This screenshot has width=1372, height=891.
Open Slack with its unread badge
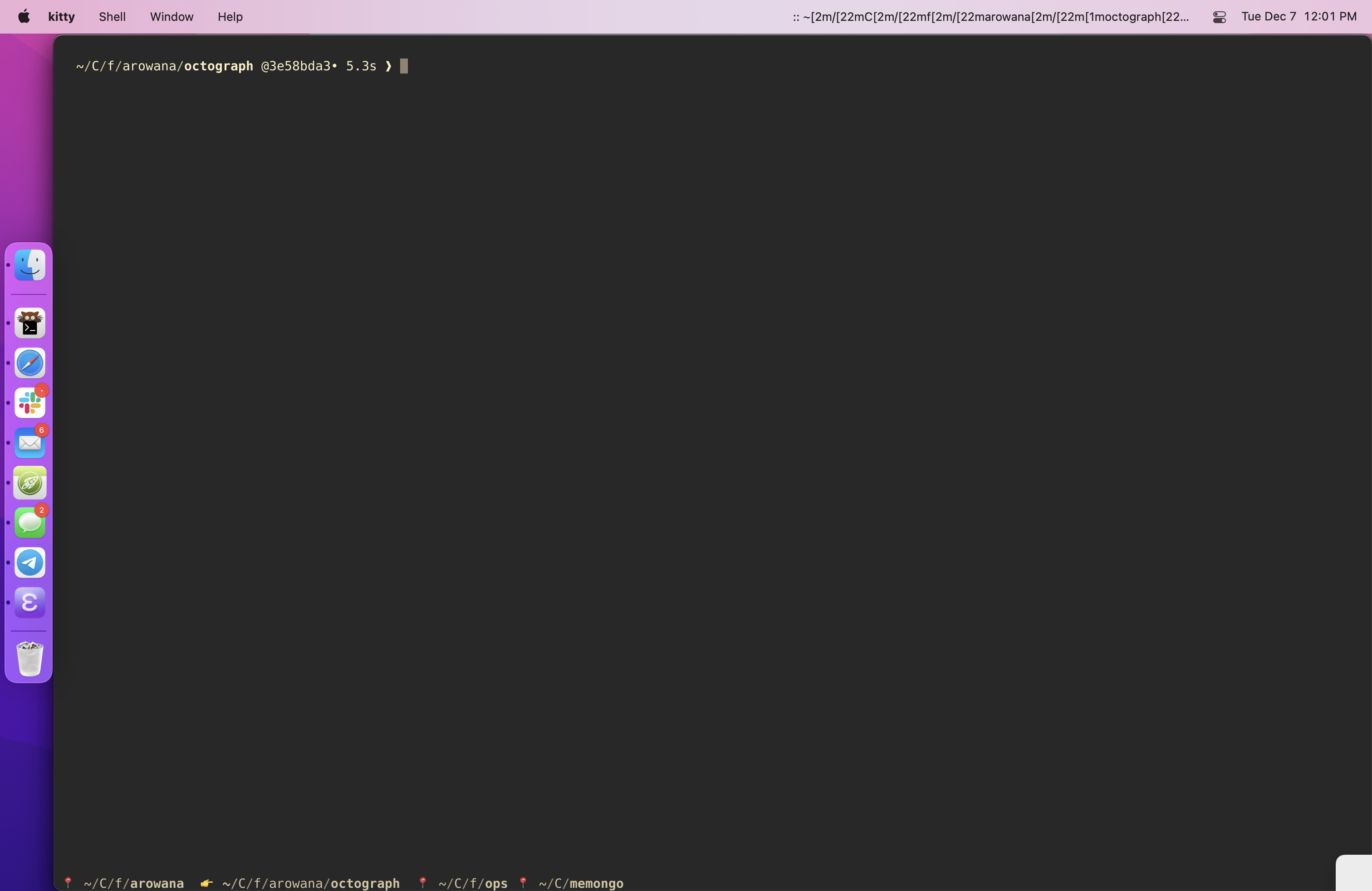coord(29,403)
